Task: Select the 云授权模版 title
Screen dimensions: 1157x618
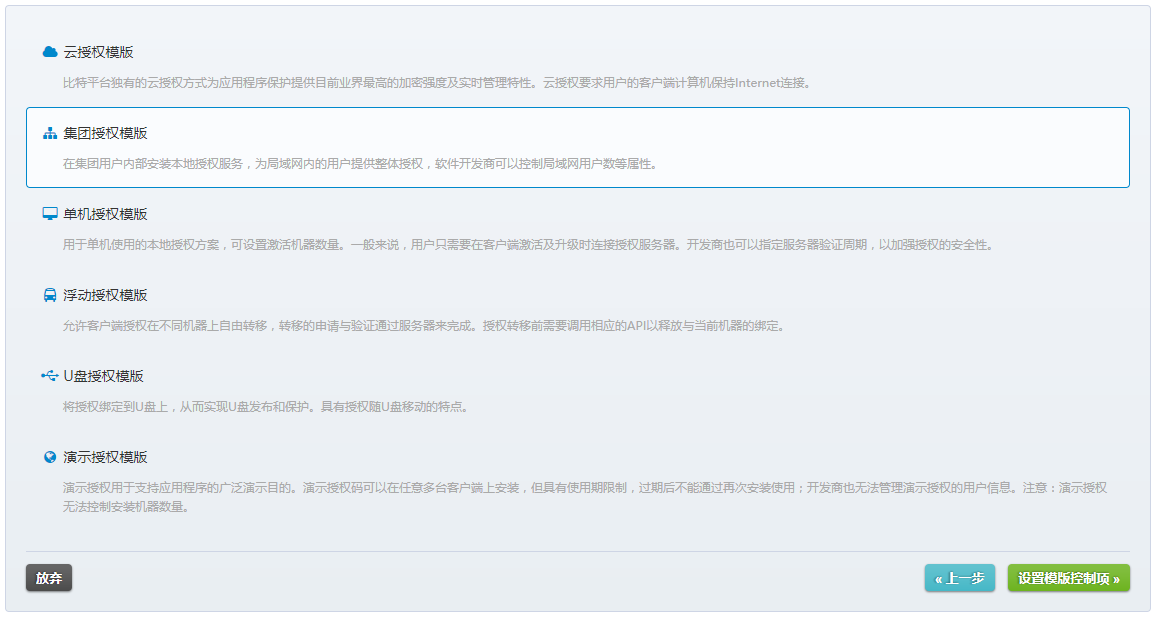Action: pos(98,52)
